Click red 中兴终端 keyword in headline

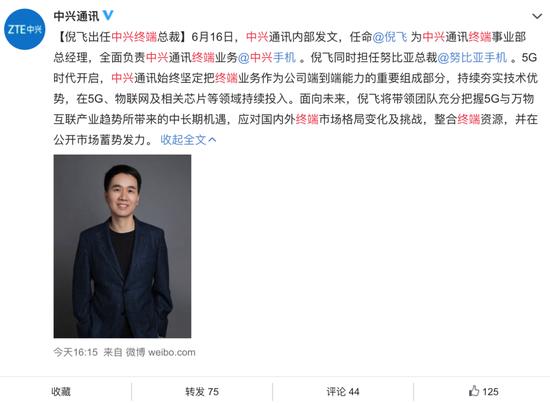(134, 36)
